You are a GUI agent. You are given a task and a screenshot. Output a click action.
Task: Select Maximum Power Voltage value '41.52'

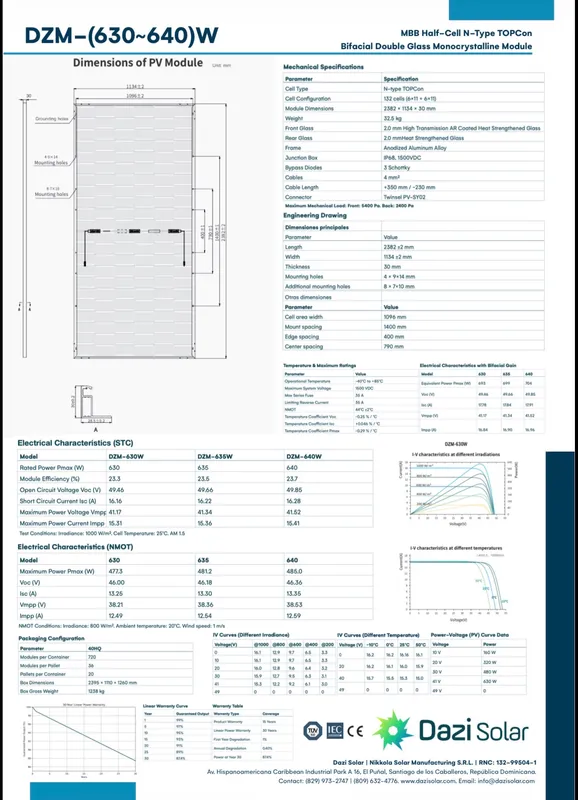pos(293,512)
